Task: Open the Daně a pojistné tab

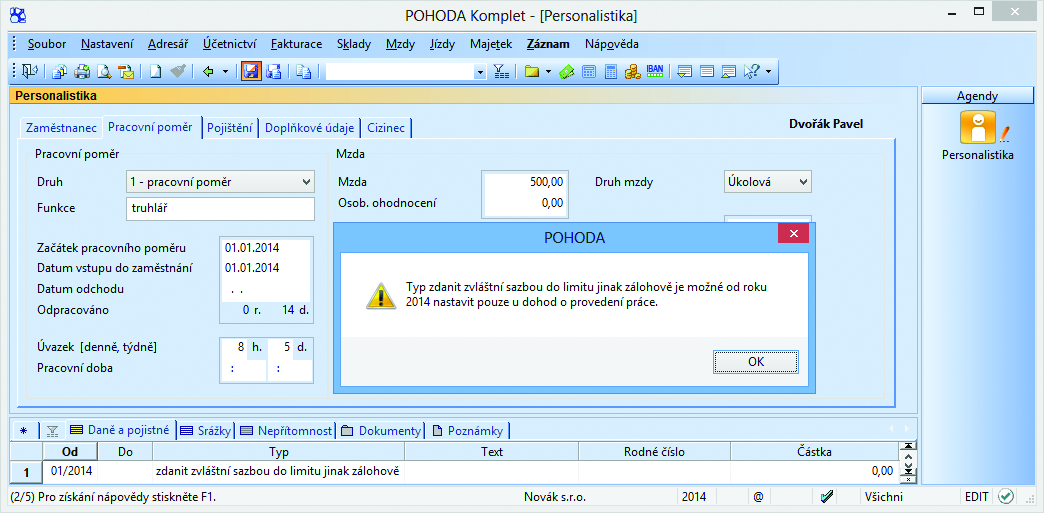Action: coord(120,430)
